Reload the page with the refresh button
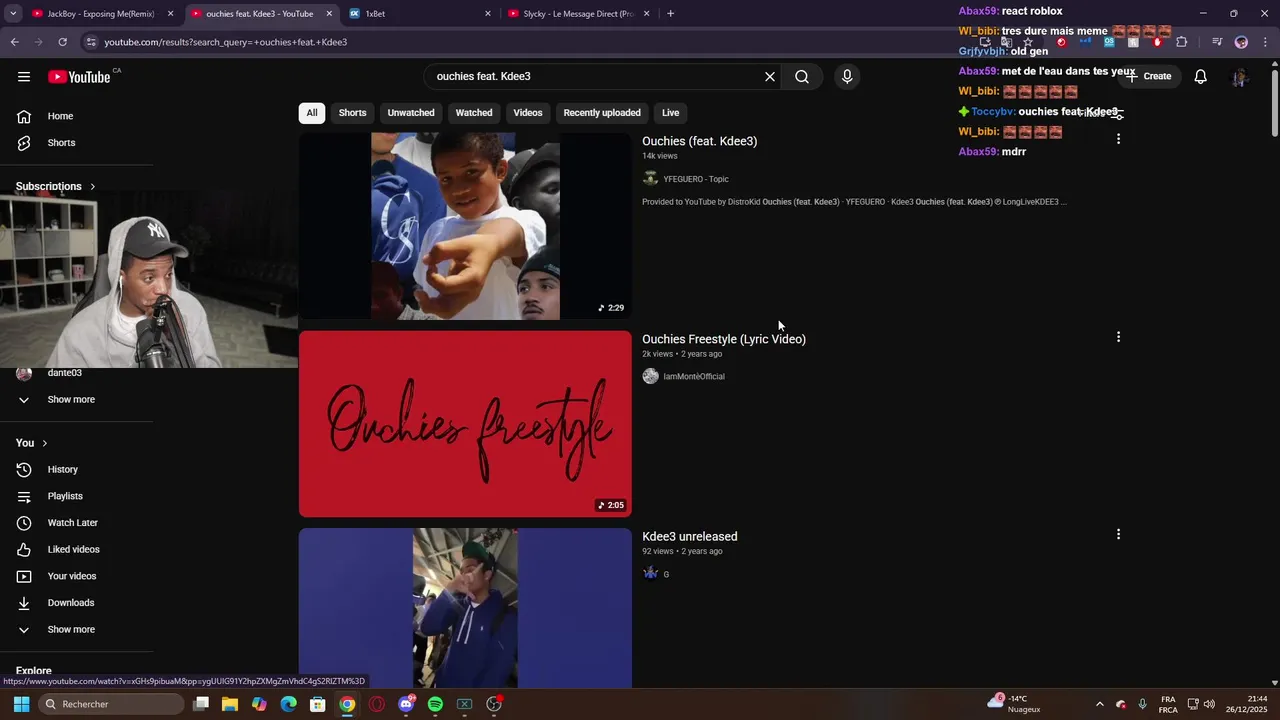The image size is (1280, 720). pyautogui.click(x=62, y=42)
